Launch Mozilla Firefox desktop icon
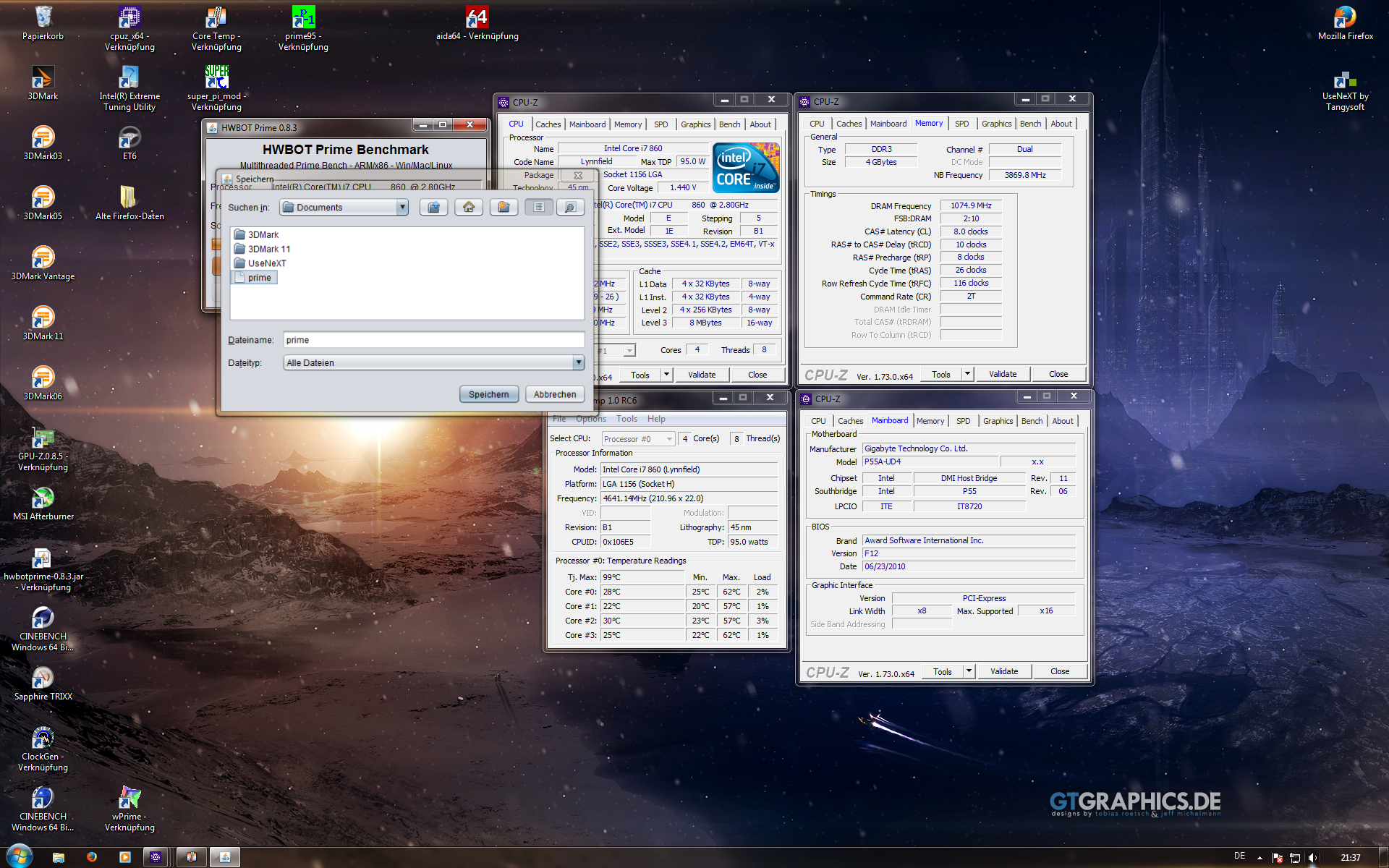Screen dimensions: 1389x868 (x=1345, y=23)
